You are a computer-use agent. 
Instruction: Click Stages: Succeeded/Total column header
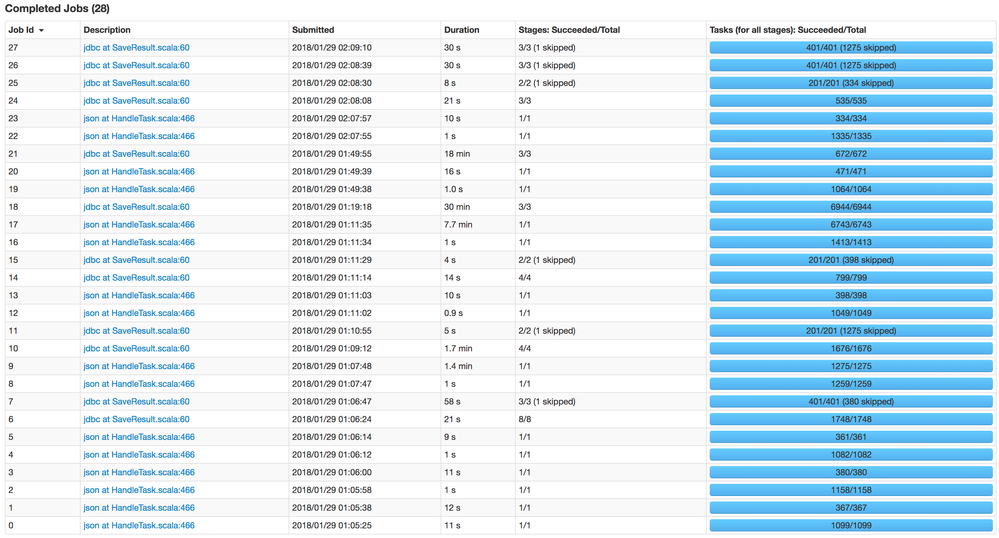[x=569, y=30]
